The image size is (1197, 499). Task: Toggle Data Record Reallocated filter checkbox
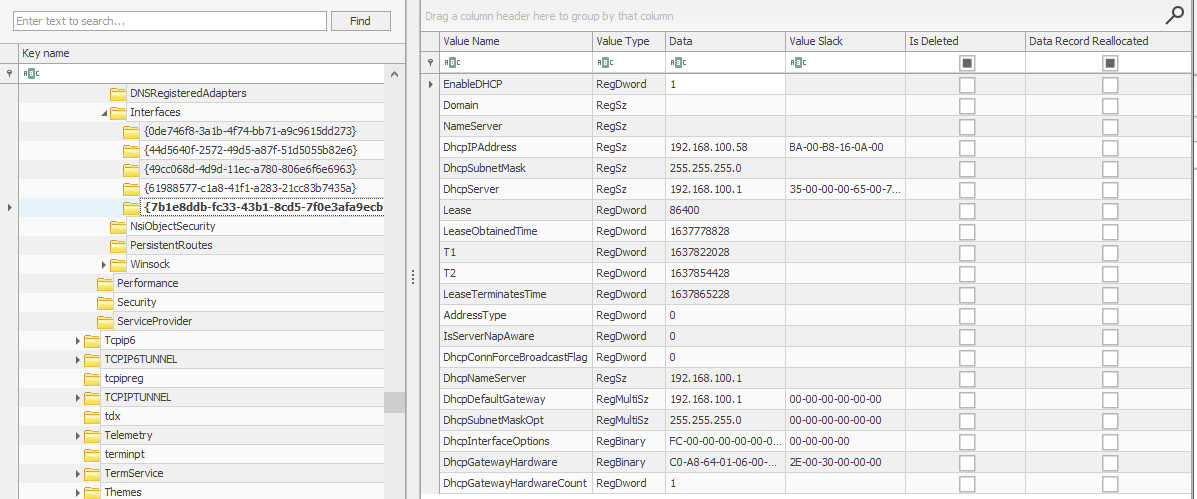click(x=1110, y=63)
